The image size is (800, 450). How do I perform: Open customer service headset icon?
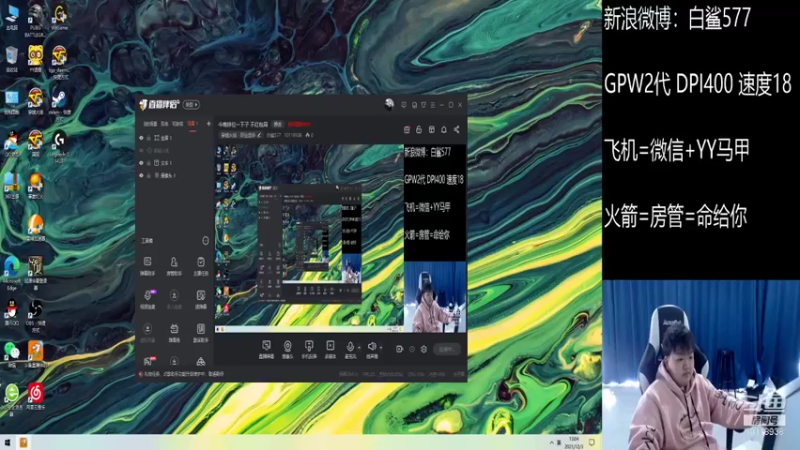[414, 105]
